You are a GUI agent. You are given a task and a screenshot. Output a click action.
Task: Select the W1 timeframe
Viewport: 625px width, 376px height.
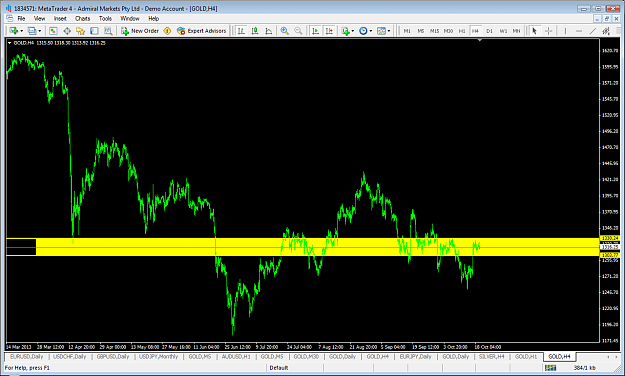[503, 31]
